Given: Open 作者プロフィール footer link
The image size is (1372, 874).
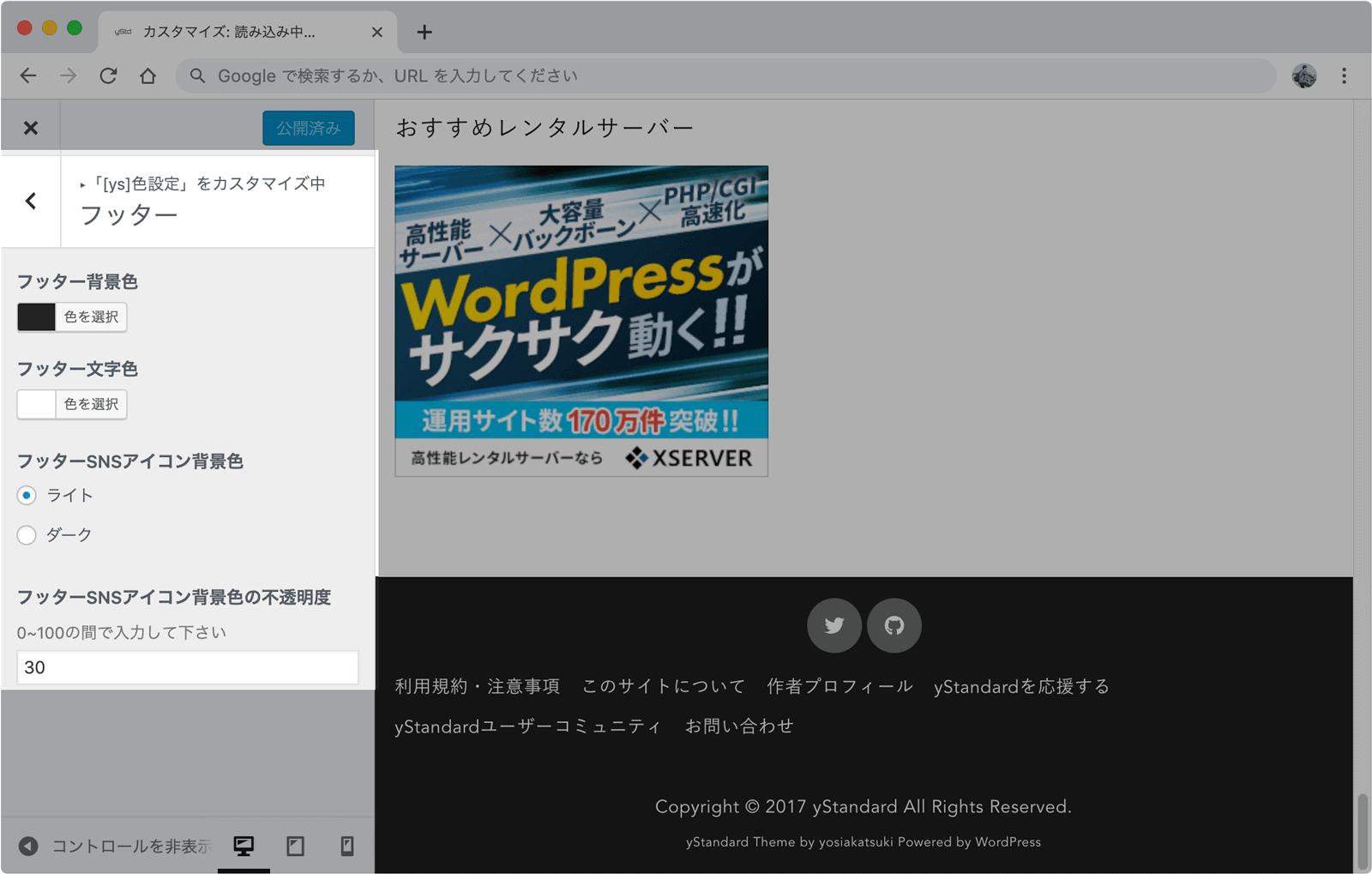Looking at the screenshot, I should pos(839,686).
